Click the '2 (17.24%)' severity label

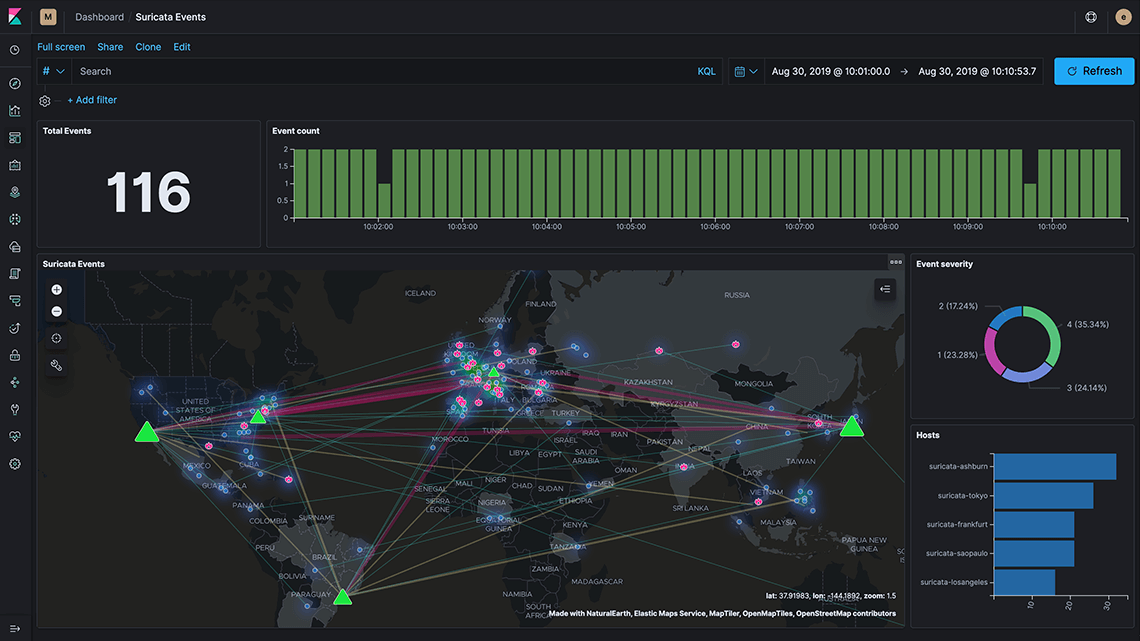958,306
